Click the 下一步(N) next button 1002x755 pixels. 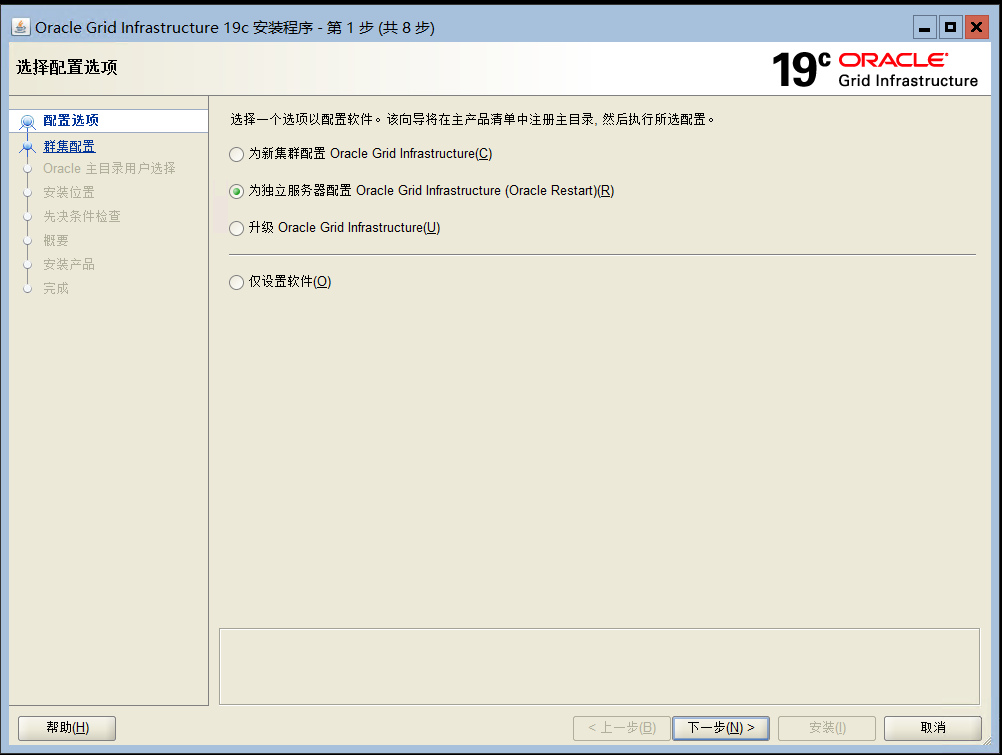pos(720,728)
